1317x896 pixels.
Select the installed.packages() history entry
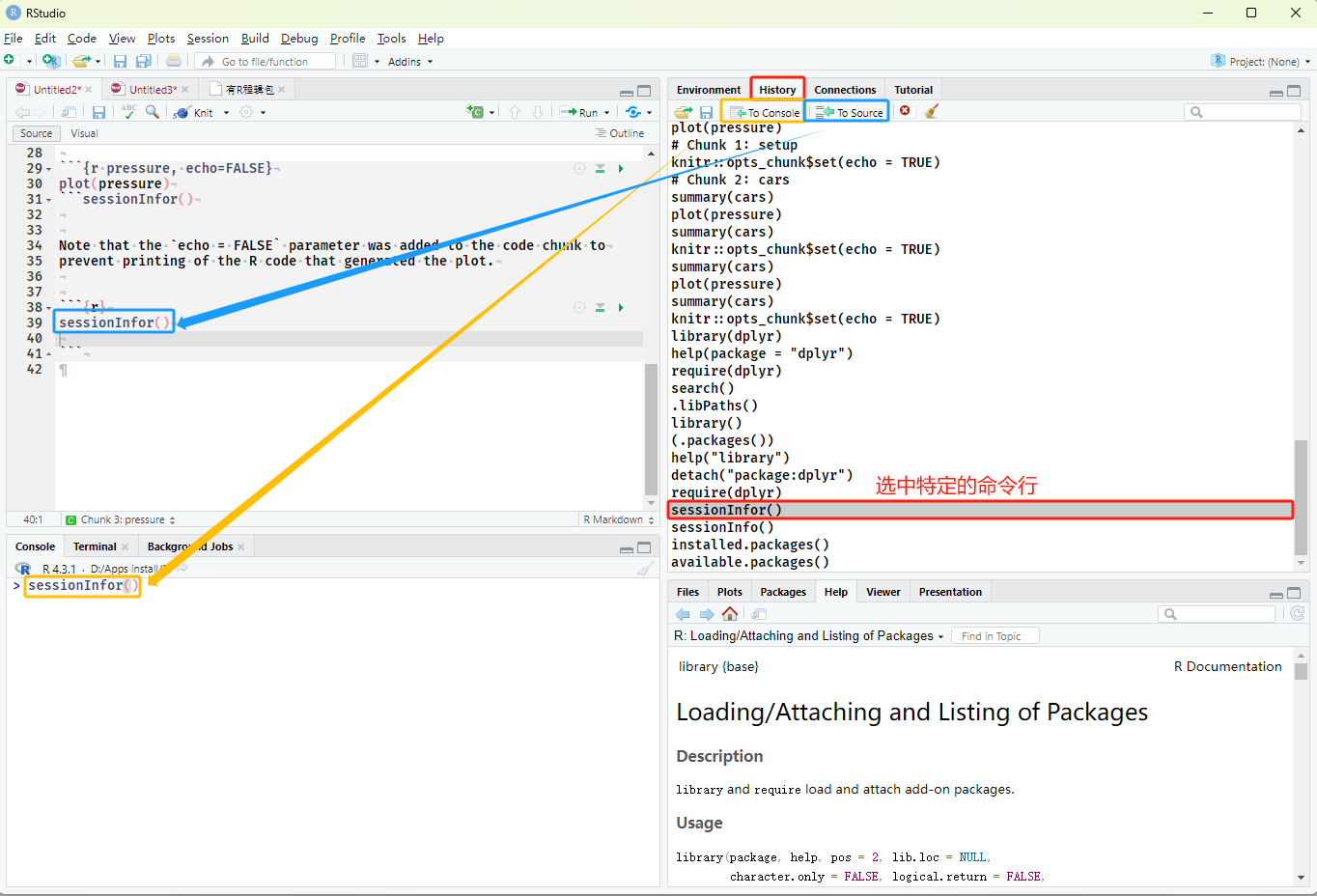[750, 545]
